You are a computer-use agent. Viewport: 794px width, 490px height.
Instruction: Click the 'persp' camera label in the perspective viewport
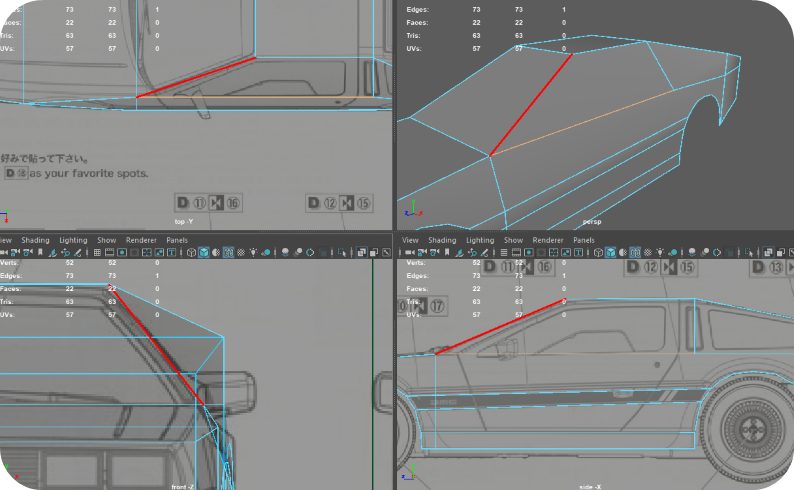pyautogui.click(x=591, y=222)
